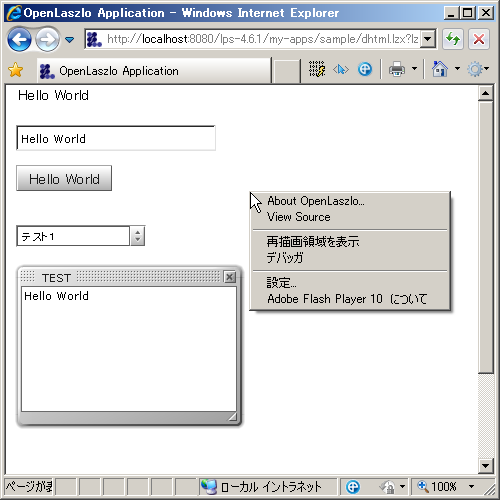Click the Print icon in toolbar

(397, 69)
